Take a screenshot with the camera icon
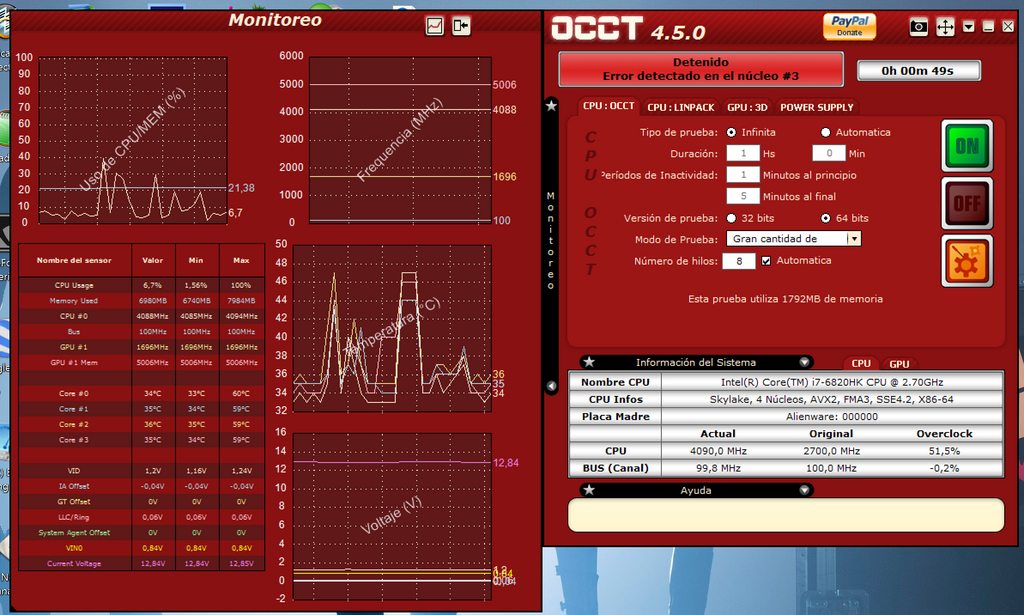1024x615 pixels. coord(918,27)
